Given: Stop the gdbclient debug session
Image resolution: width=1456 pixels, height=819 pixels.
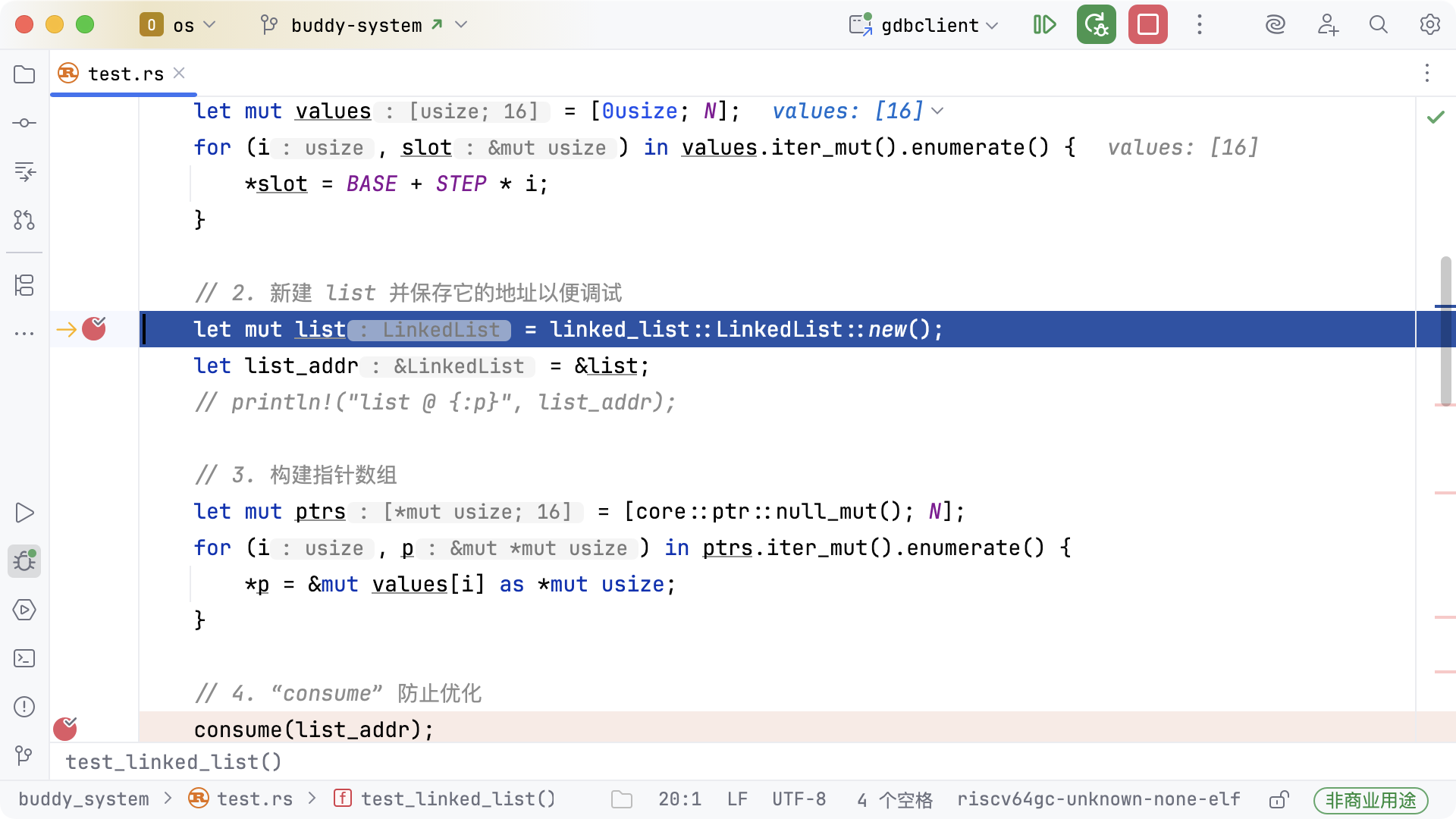Looking at the screenshot, I should click(x=1147, y=25).
